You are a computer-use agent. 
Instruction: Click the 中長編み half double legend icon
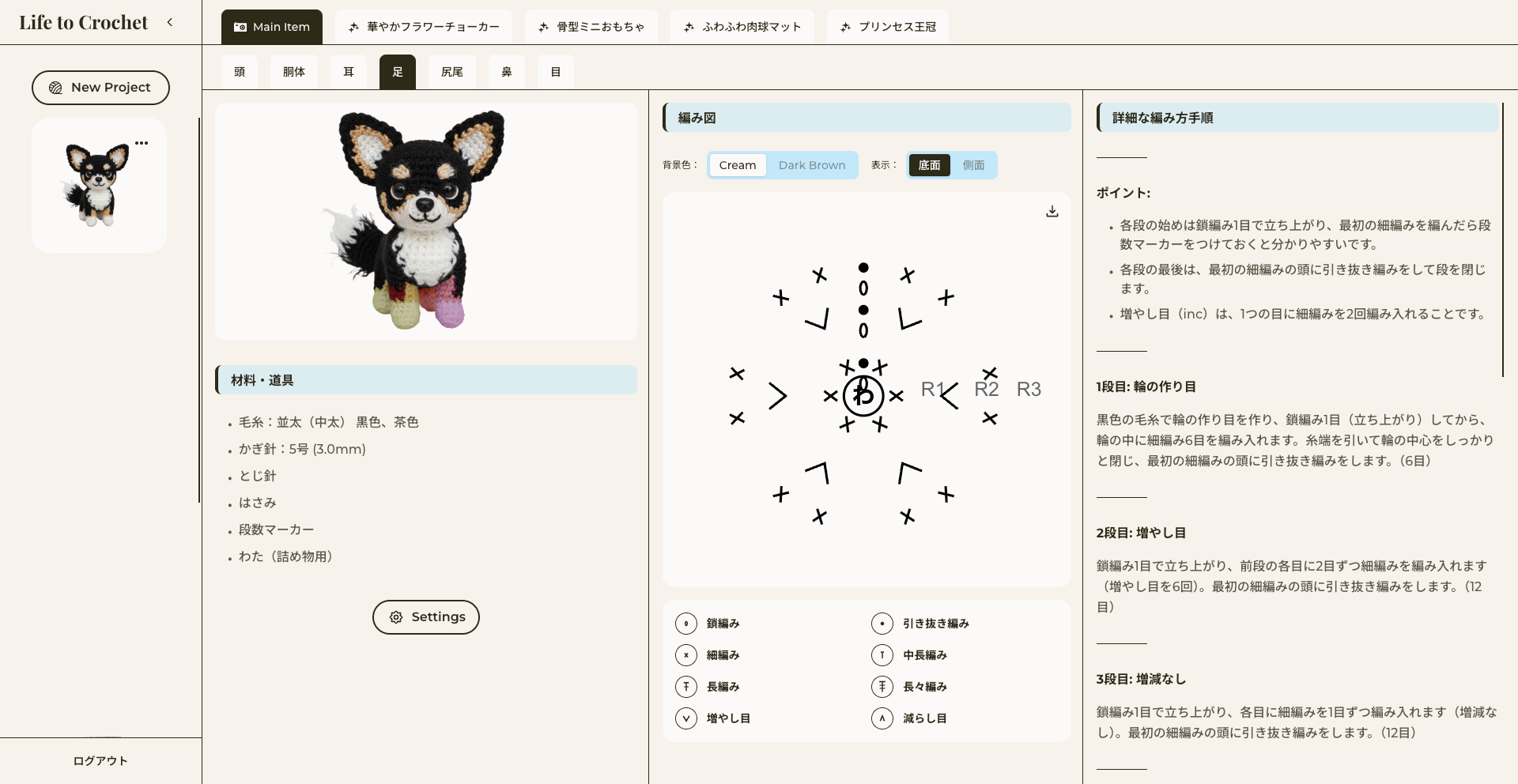click(x=882, y=655)
